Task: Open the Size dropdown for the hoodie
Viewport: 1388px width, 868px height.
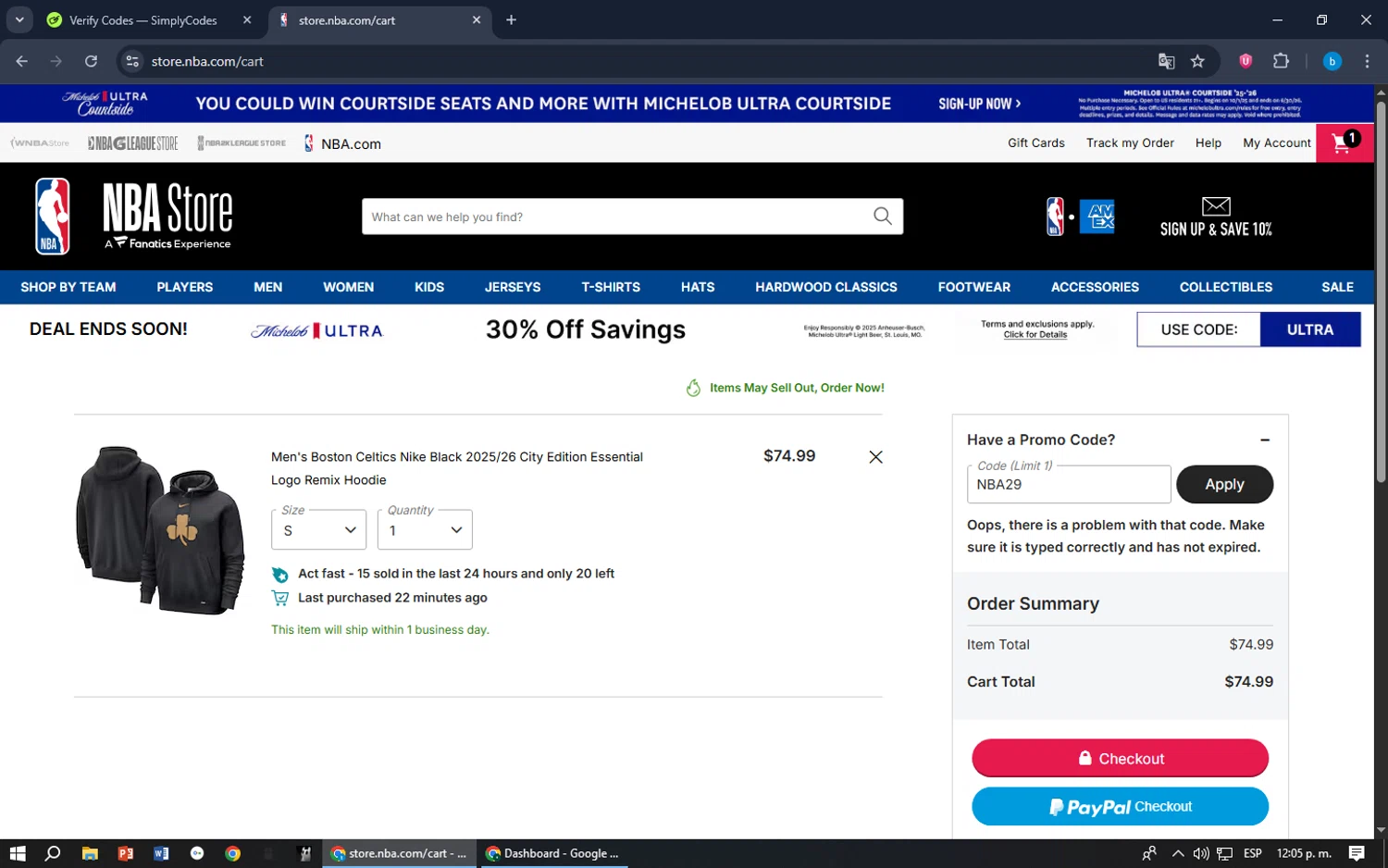Action: (x=318, y=530)
